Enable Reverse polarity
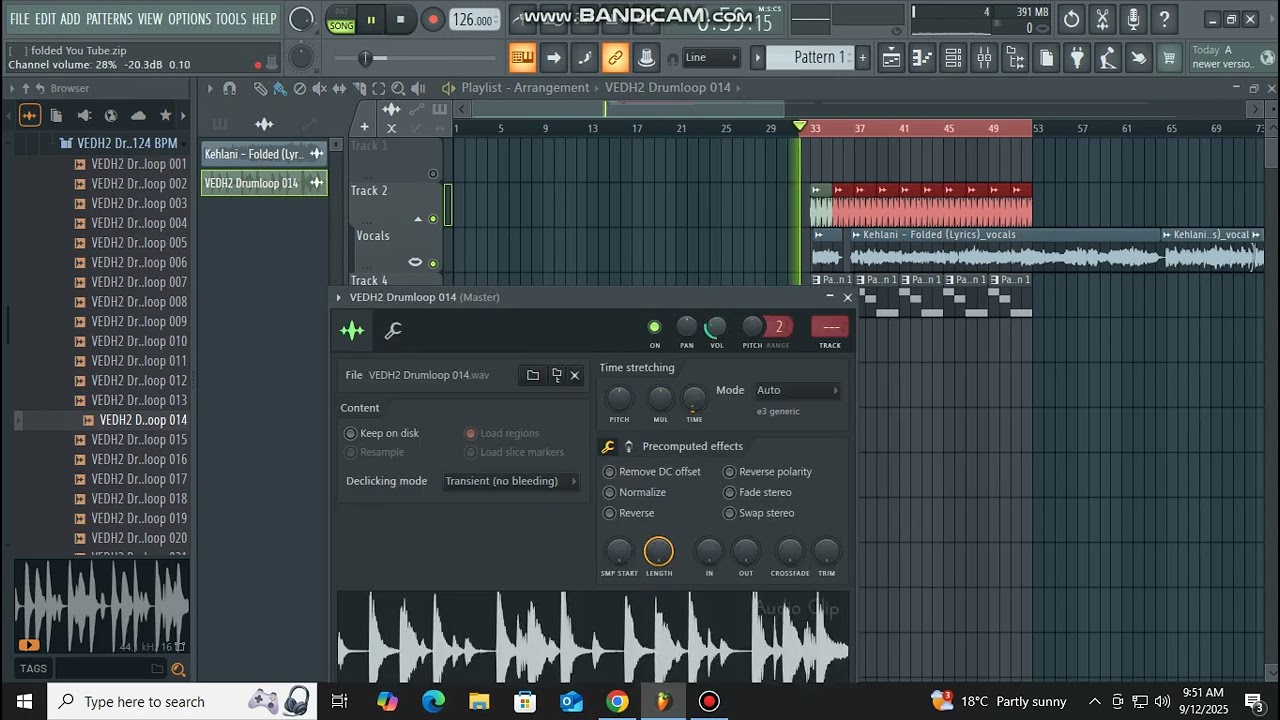Screen dimensions: 1280x720 pyautogui.click(x=768, y=472)
